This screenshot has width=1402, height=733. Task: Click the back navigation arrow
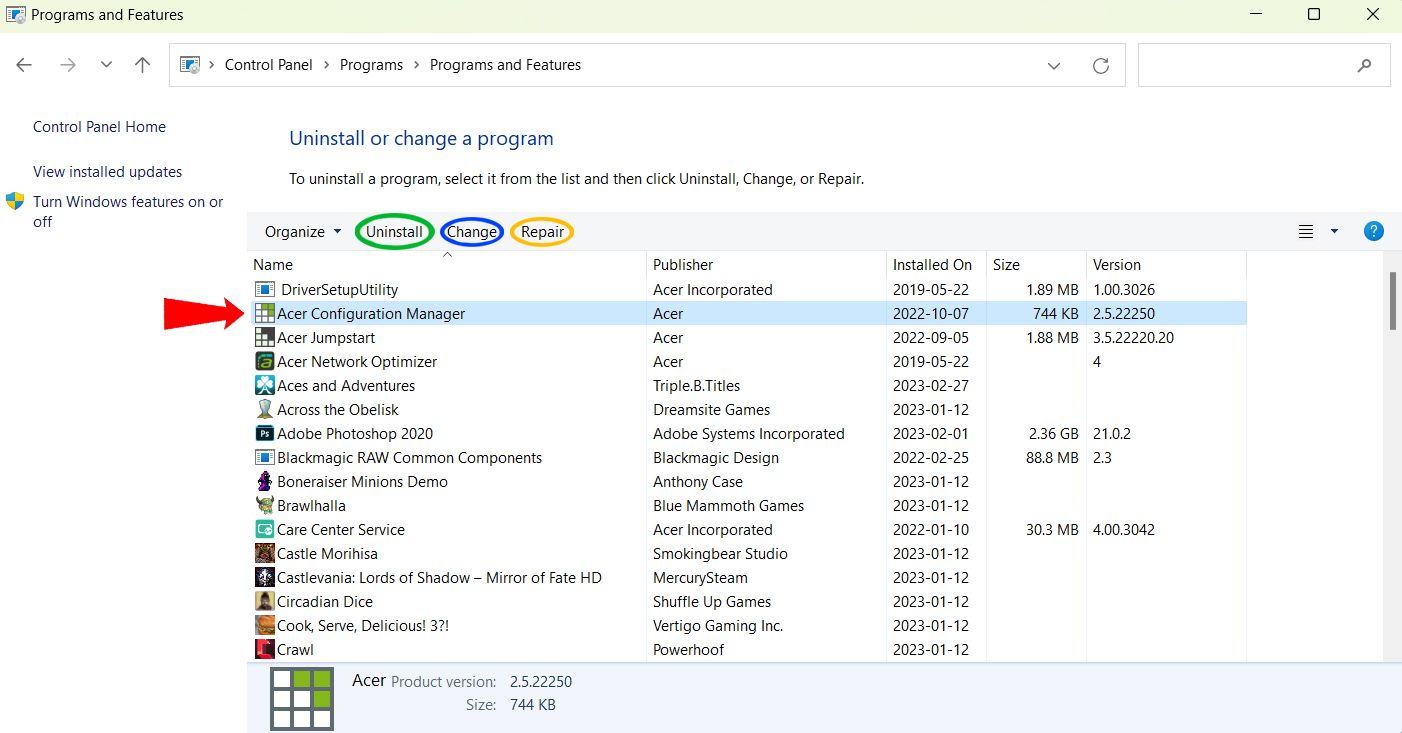pyautogui.click(x=25, y=65)
